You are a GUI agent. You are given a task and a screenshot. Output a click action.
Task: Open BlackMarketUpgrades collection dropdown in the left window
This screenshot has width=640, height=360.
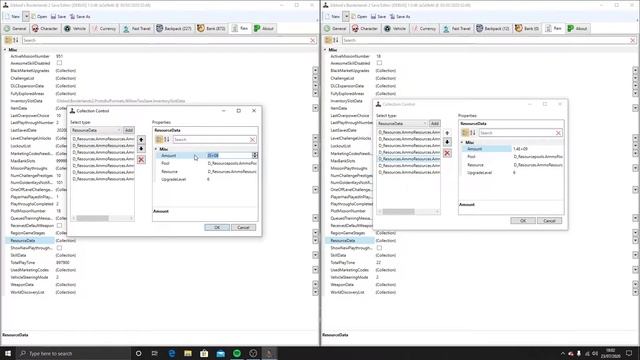(315, 71)
